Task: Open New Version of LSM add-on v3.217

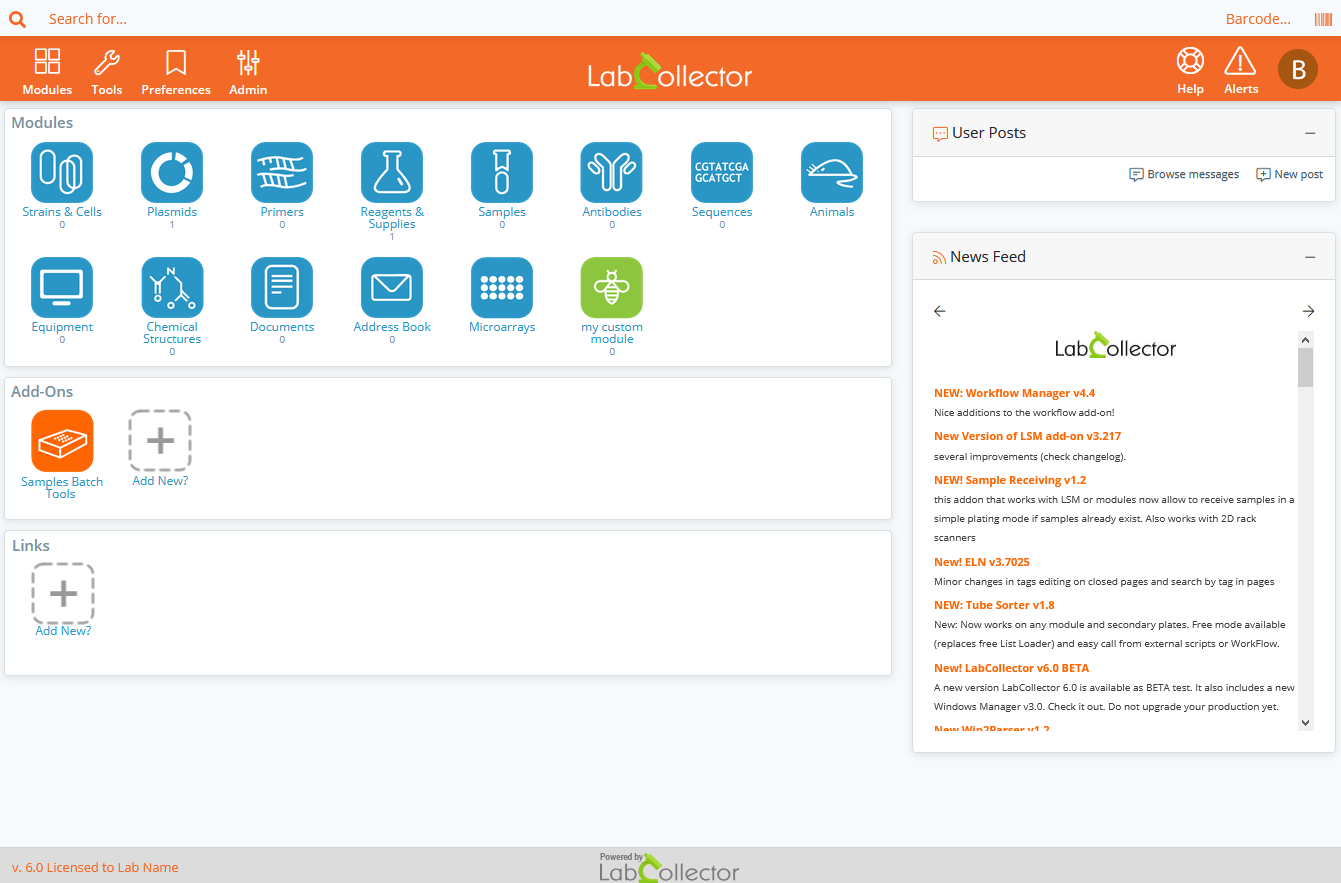Action: [1027, 436]
